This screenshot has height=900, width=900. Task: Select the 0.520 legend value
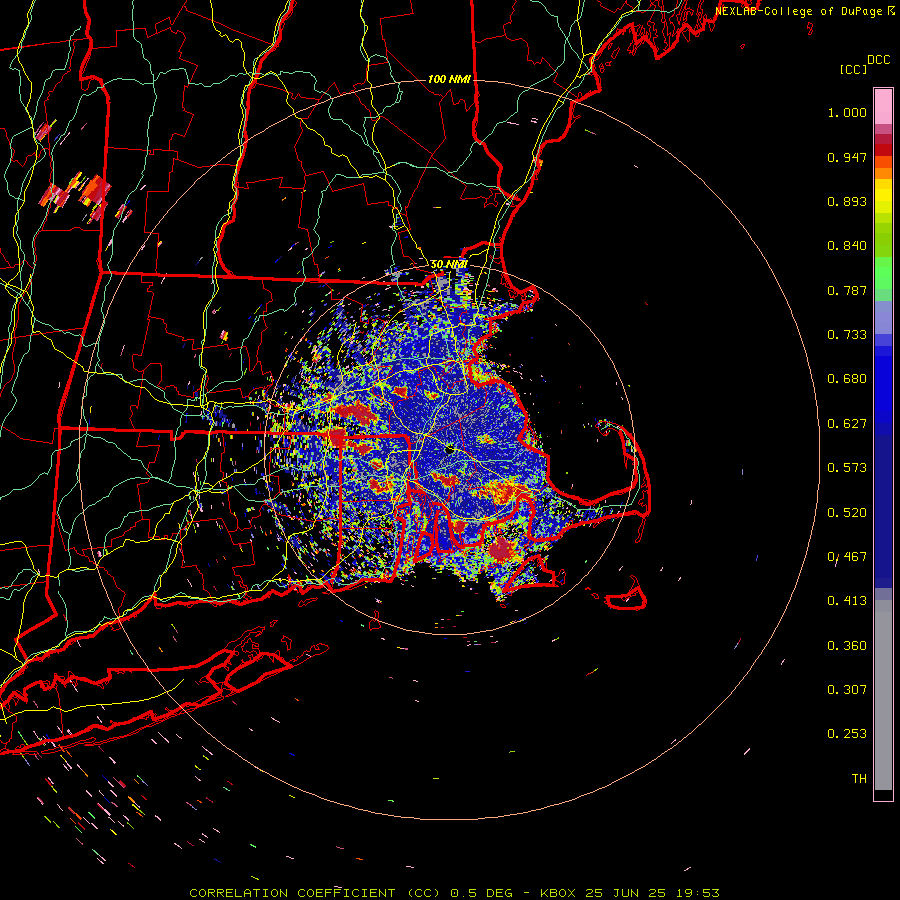[847, 513]
